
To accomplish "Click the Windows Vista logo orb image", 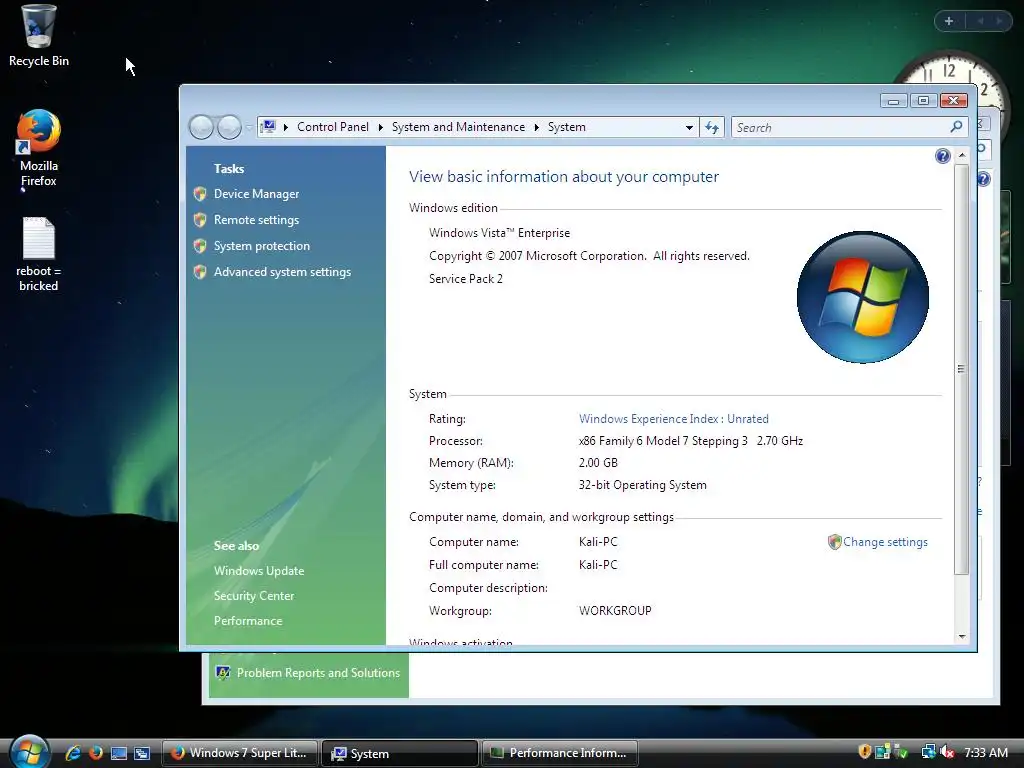I will [863, 297].
